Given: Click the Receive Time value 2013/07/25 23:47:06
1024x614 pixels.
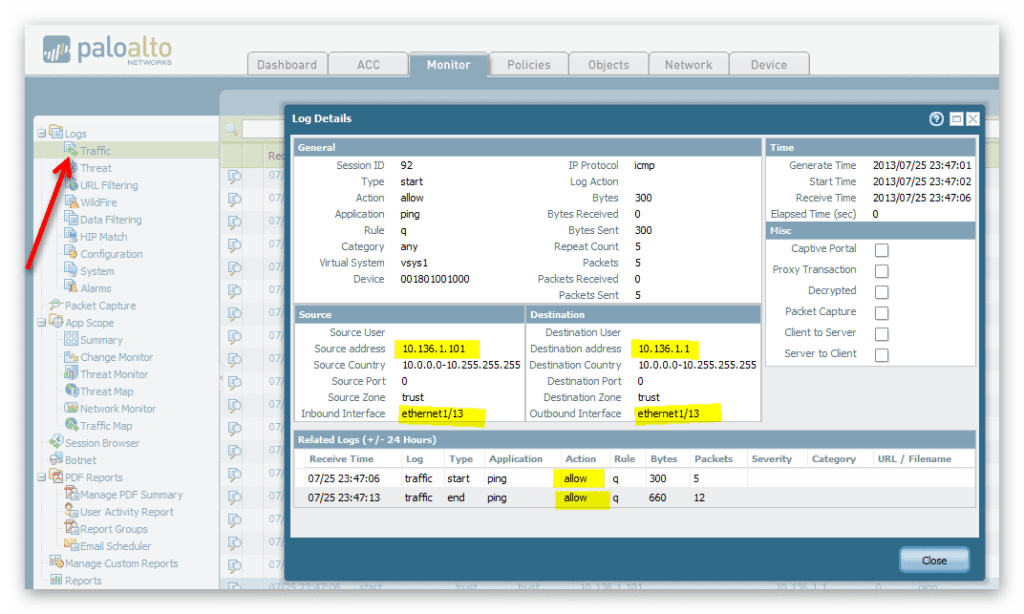Looking at the screenshot, I should [x=921, y=198].
